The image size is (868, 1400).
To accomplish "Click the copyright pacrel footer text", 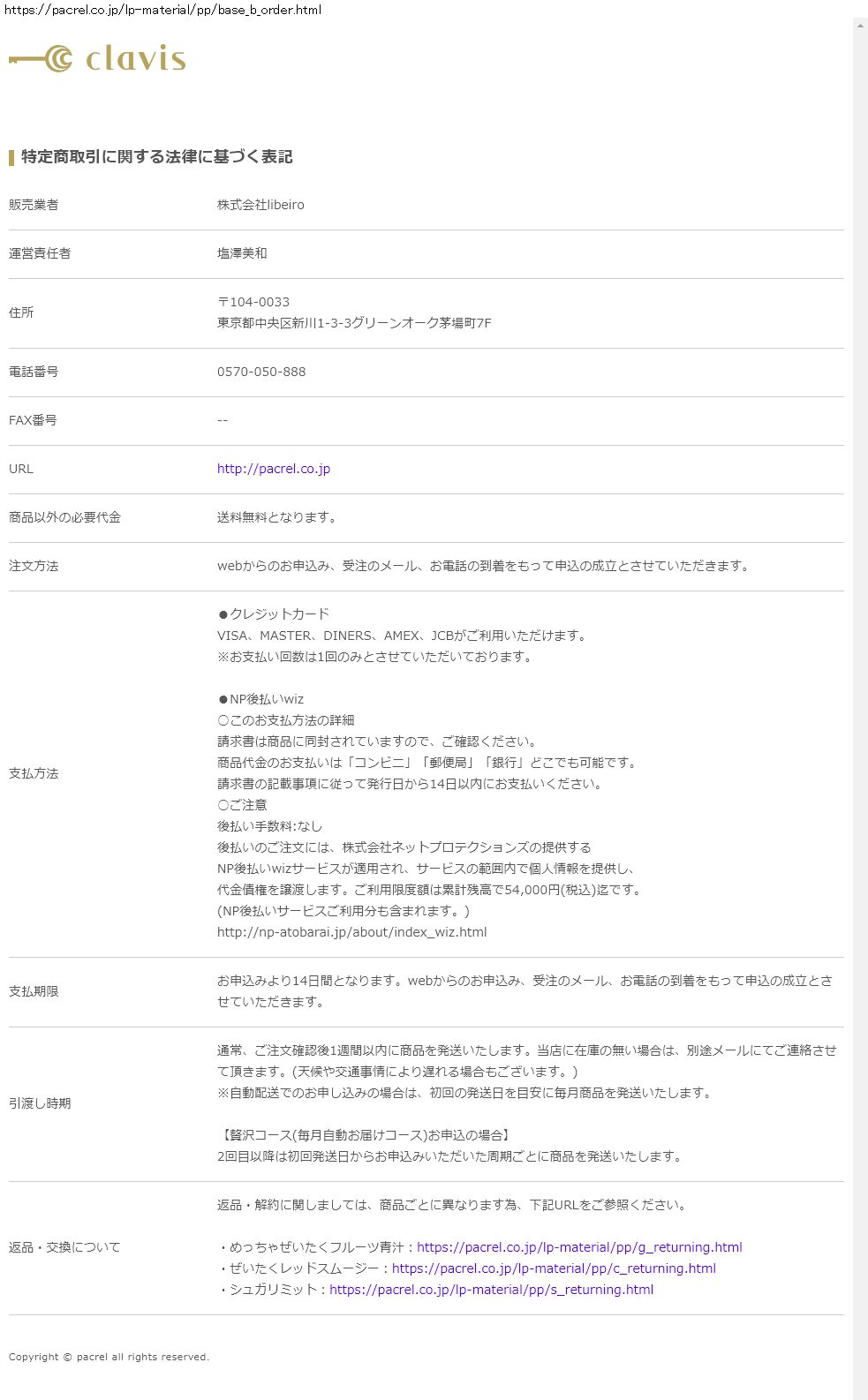I will [109, 1357].
